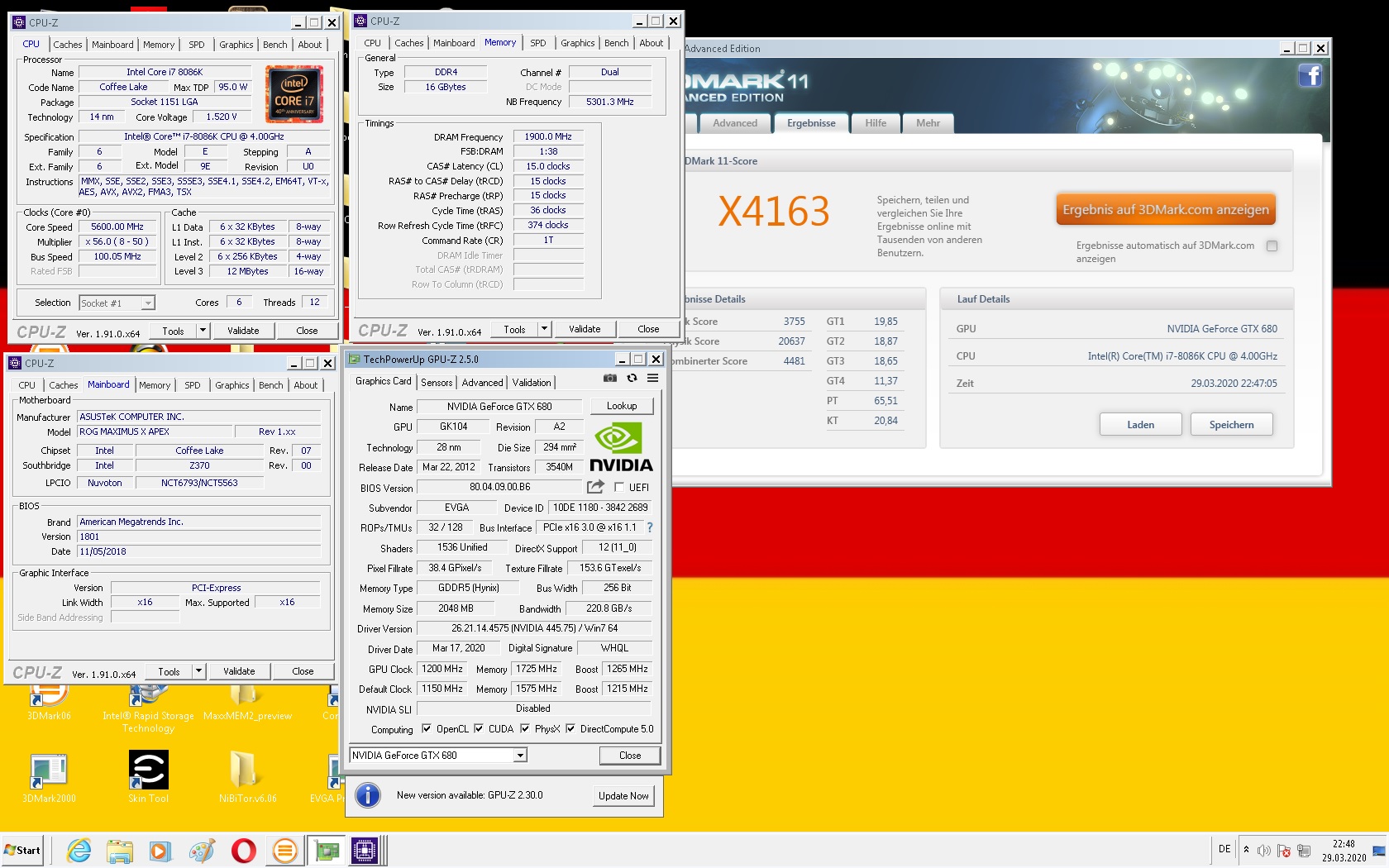Viewport: 1389px width, 868px height.
Task: Open the Socket #1 selection dropdown
Action: [117, 303]
